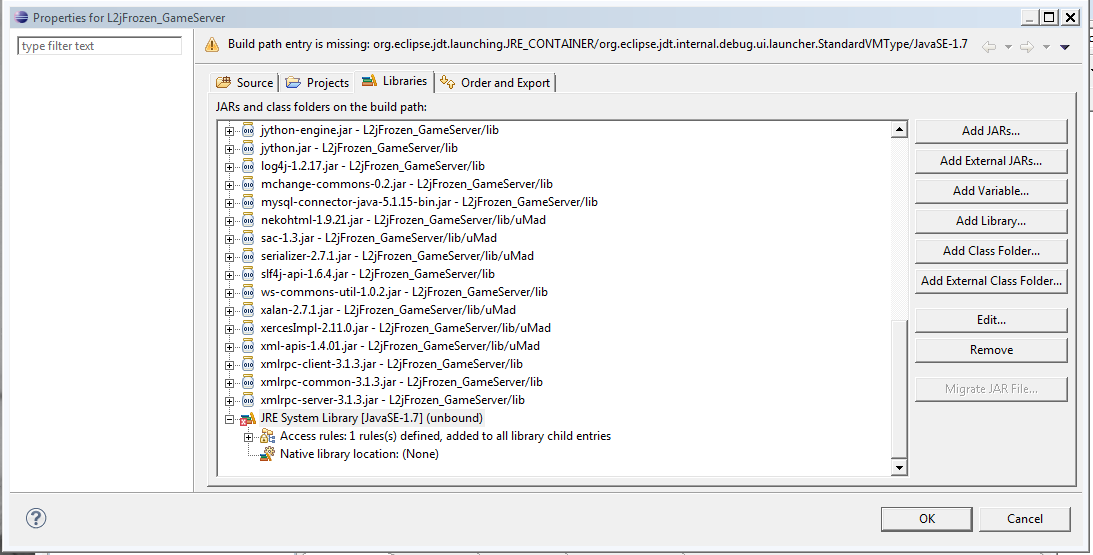Select the nekohtml-1.9.21.jar row text
The height and width of the screenshot is (555, 1093).
click(403, 220)
